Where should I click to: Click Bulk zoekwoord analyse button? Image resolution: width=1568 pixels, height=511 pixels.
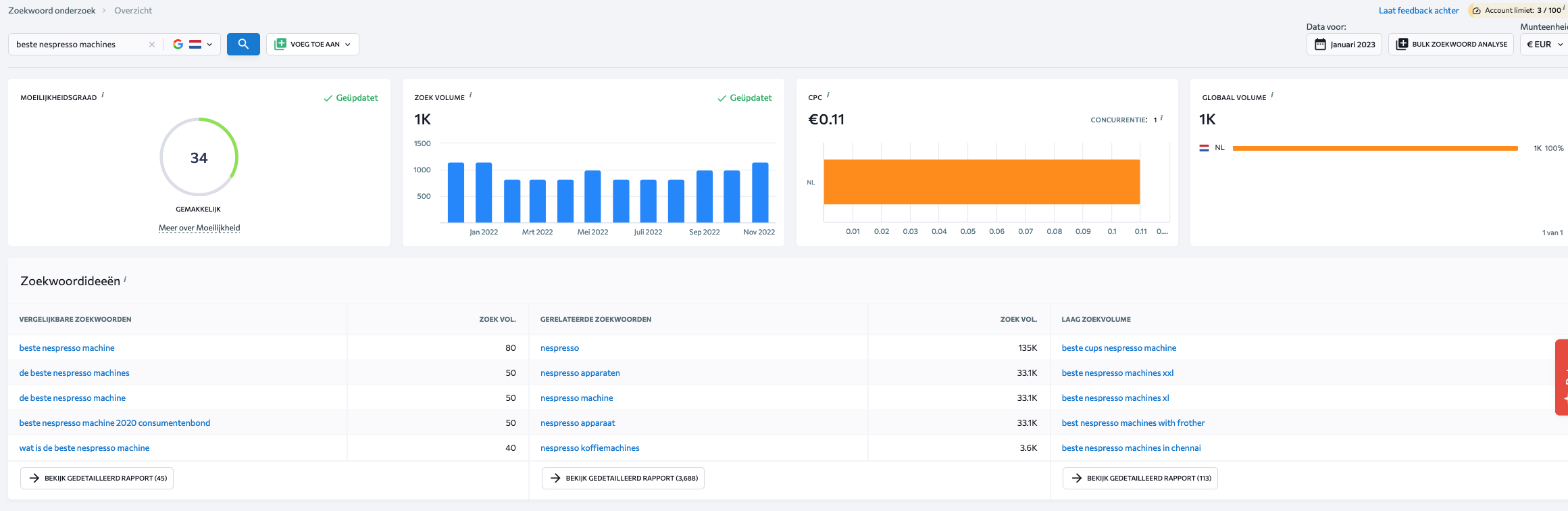click(1451, 44)
